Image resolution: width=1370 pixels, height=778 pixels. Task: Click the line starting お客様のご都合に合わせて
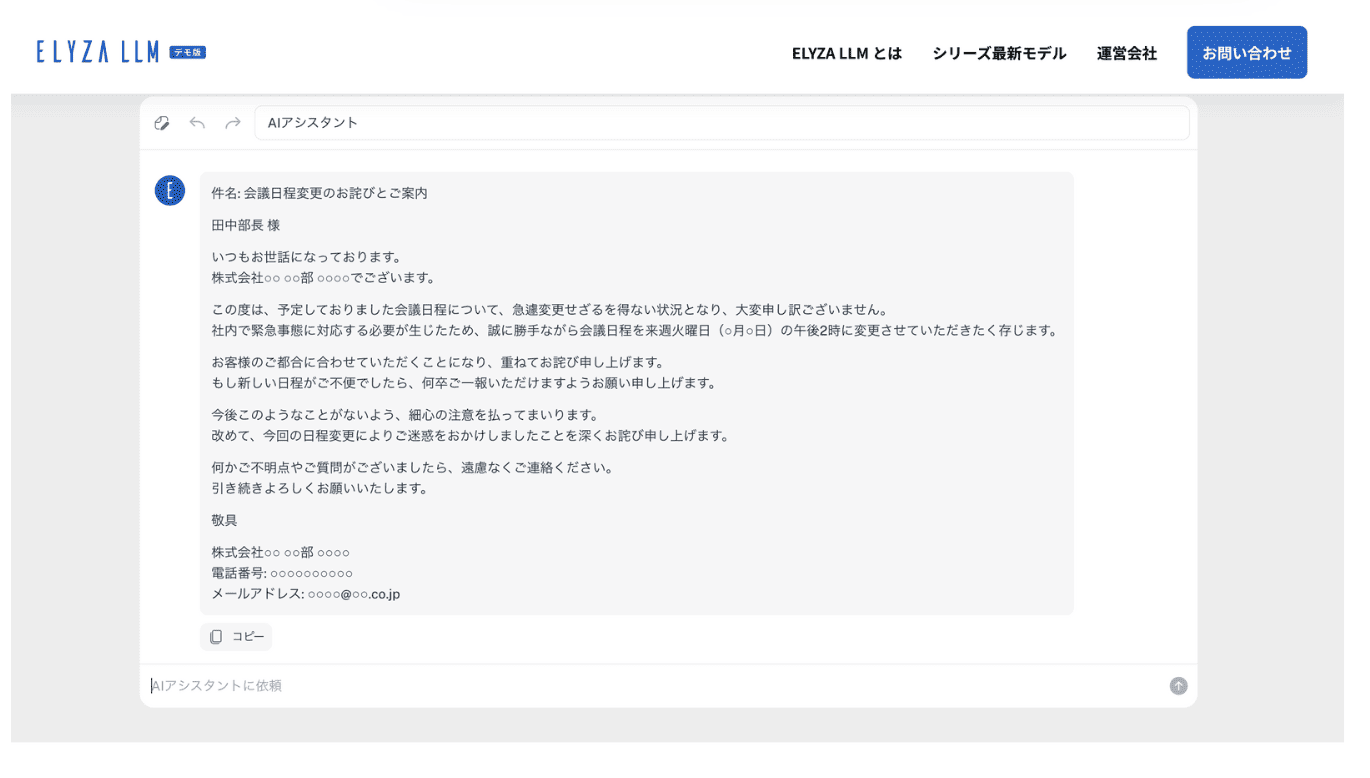point(438,362)
